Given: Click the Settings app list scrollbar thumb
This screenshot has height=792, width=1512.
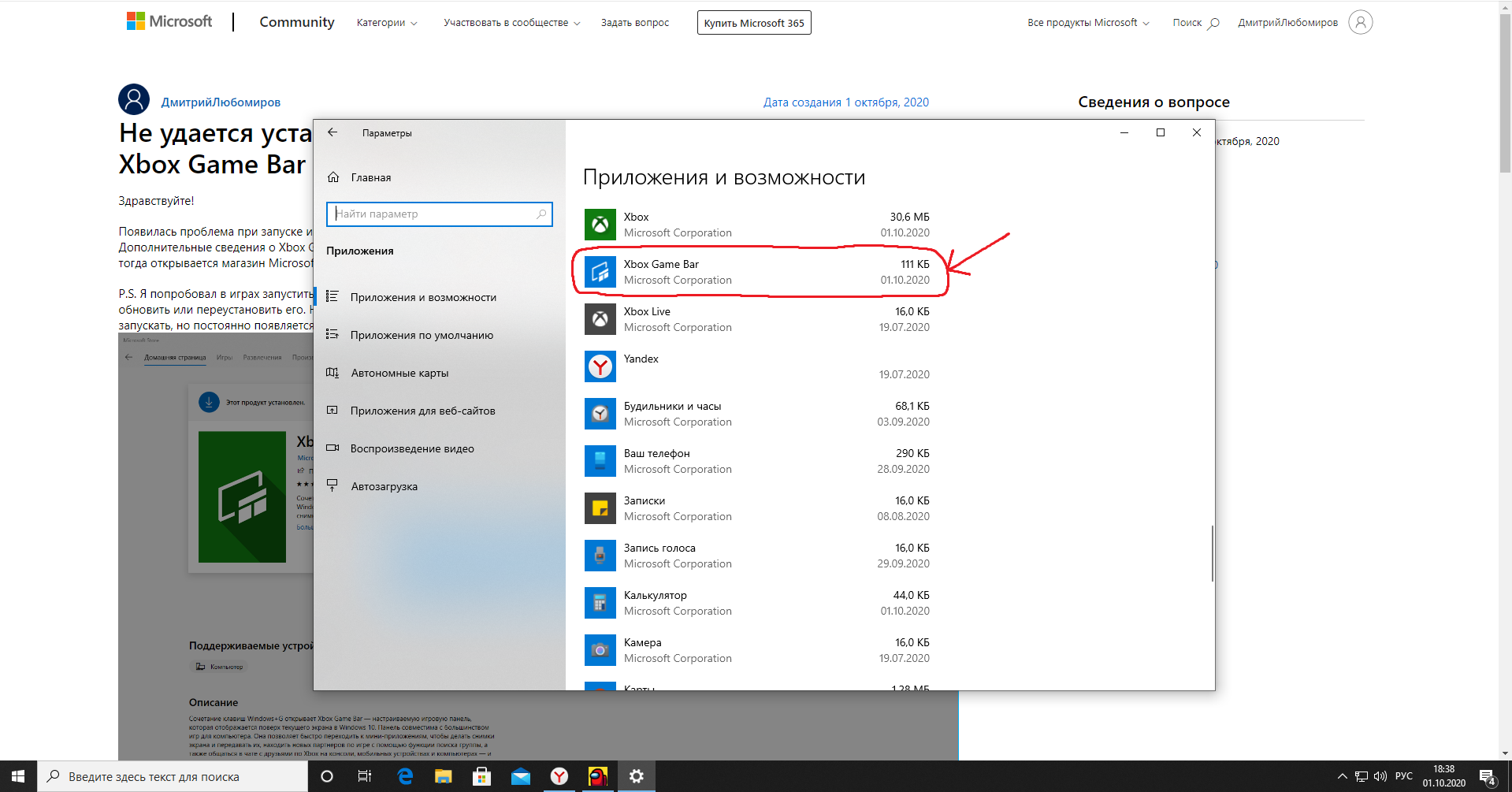Looking at the screenshot, I should point(1212,554).
